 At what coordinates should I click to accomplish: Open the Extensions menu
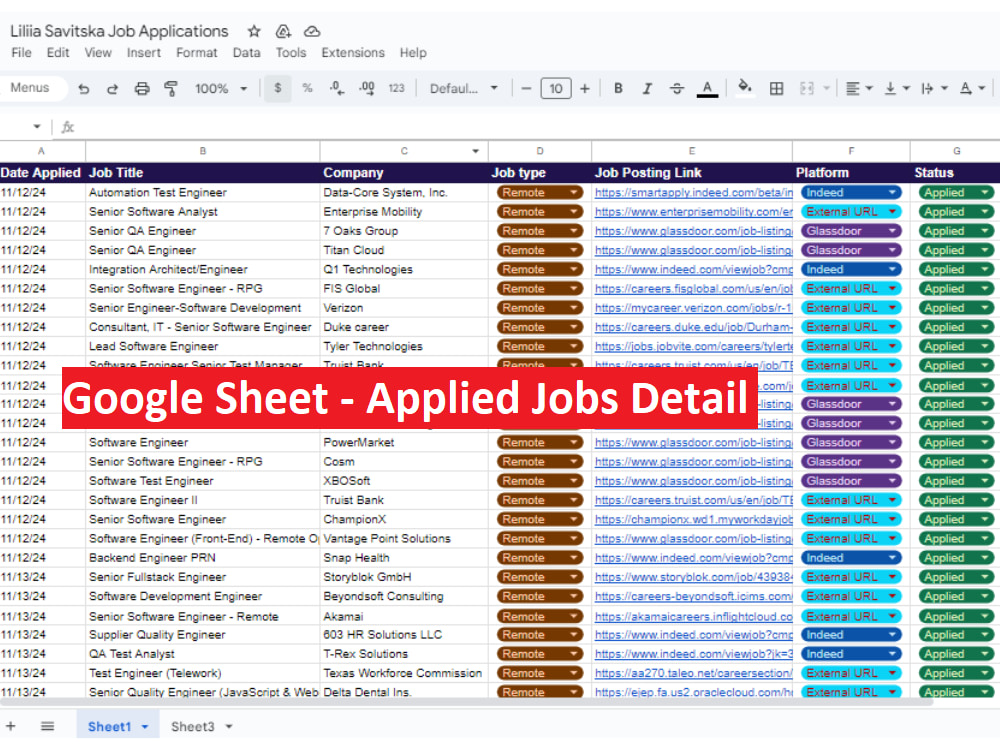pyautogui.click(x=353, y=53)
